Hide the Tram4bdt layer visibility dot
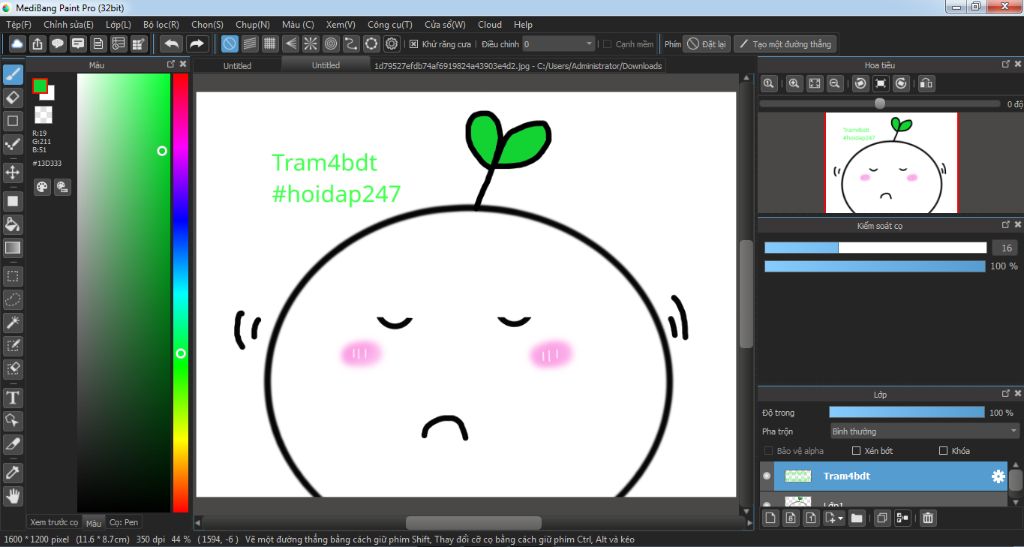The width and height of the screenshot is (1024, 547). [767, 477]
